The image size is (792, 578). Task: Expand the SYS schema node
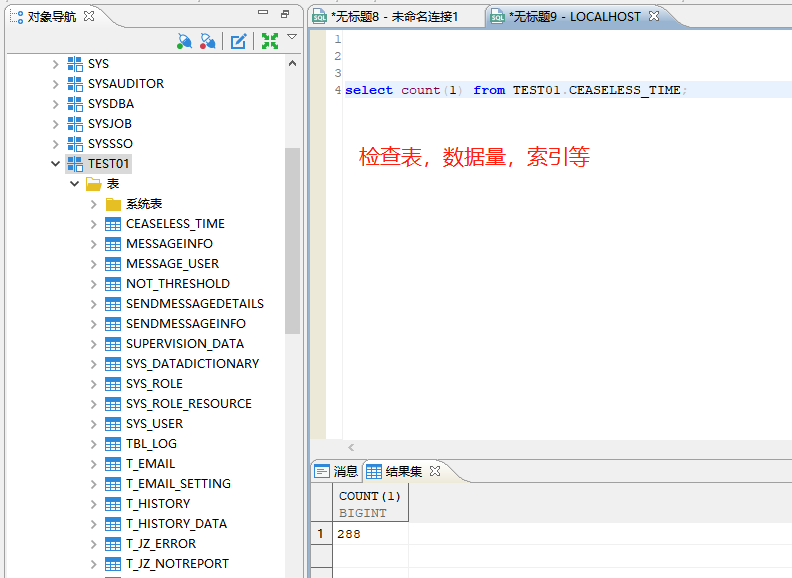click(56, 64)
